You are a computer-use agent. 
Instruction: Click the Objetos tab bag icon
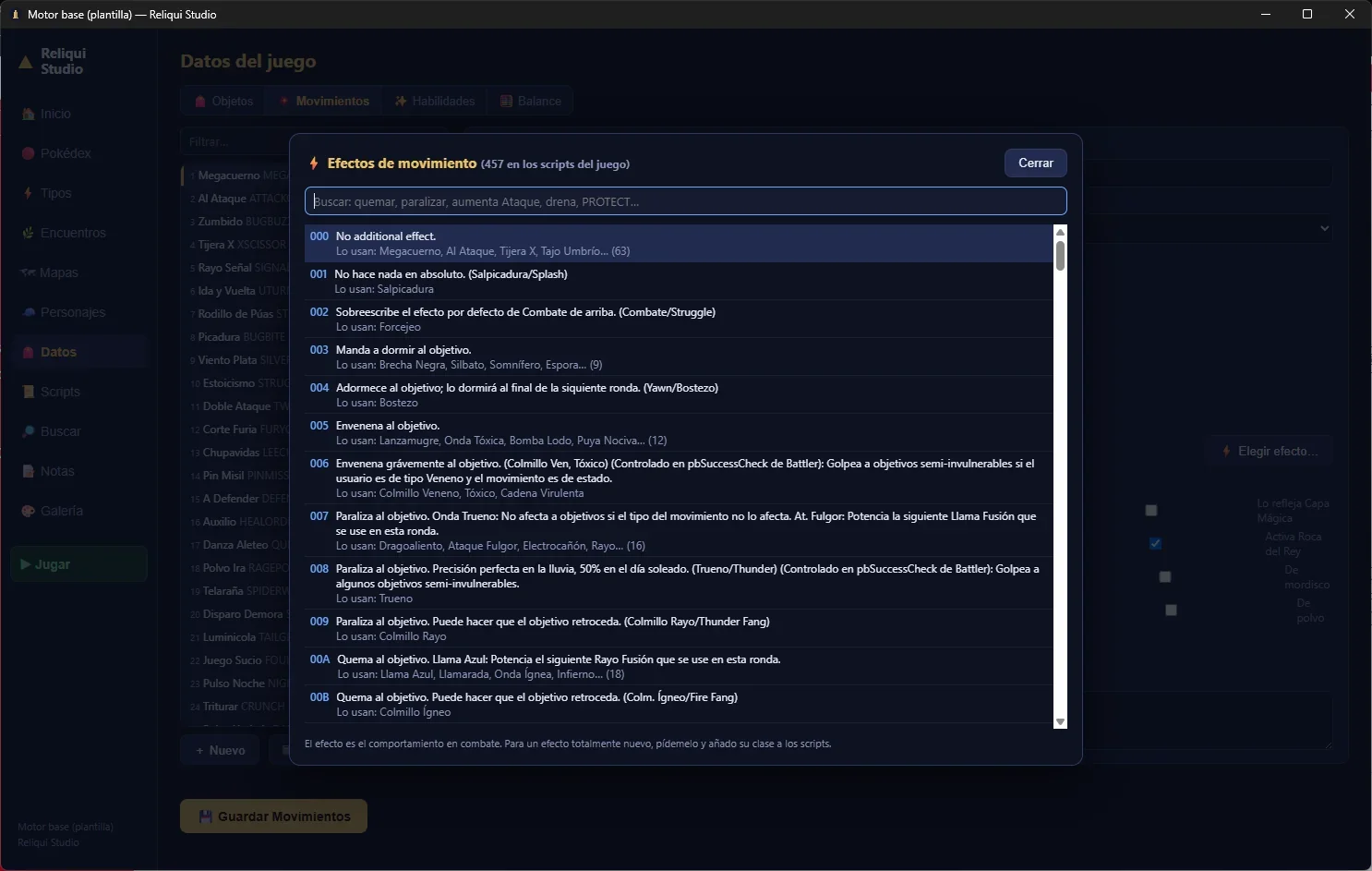(x=200, y=102)
